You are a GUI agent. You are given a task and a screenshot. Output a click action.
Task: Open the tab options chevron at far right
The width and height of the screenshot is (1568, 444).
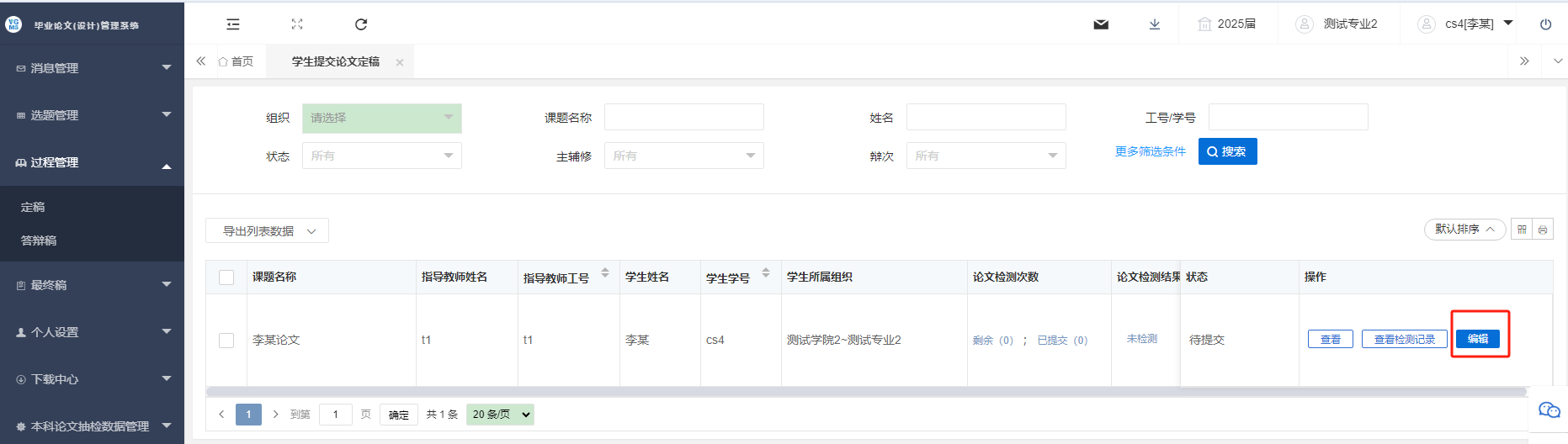click(x=1557, y=61)
